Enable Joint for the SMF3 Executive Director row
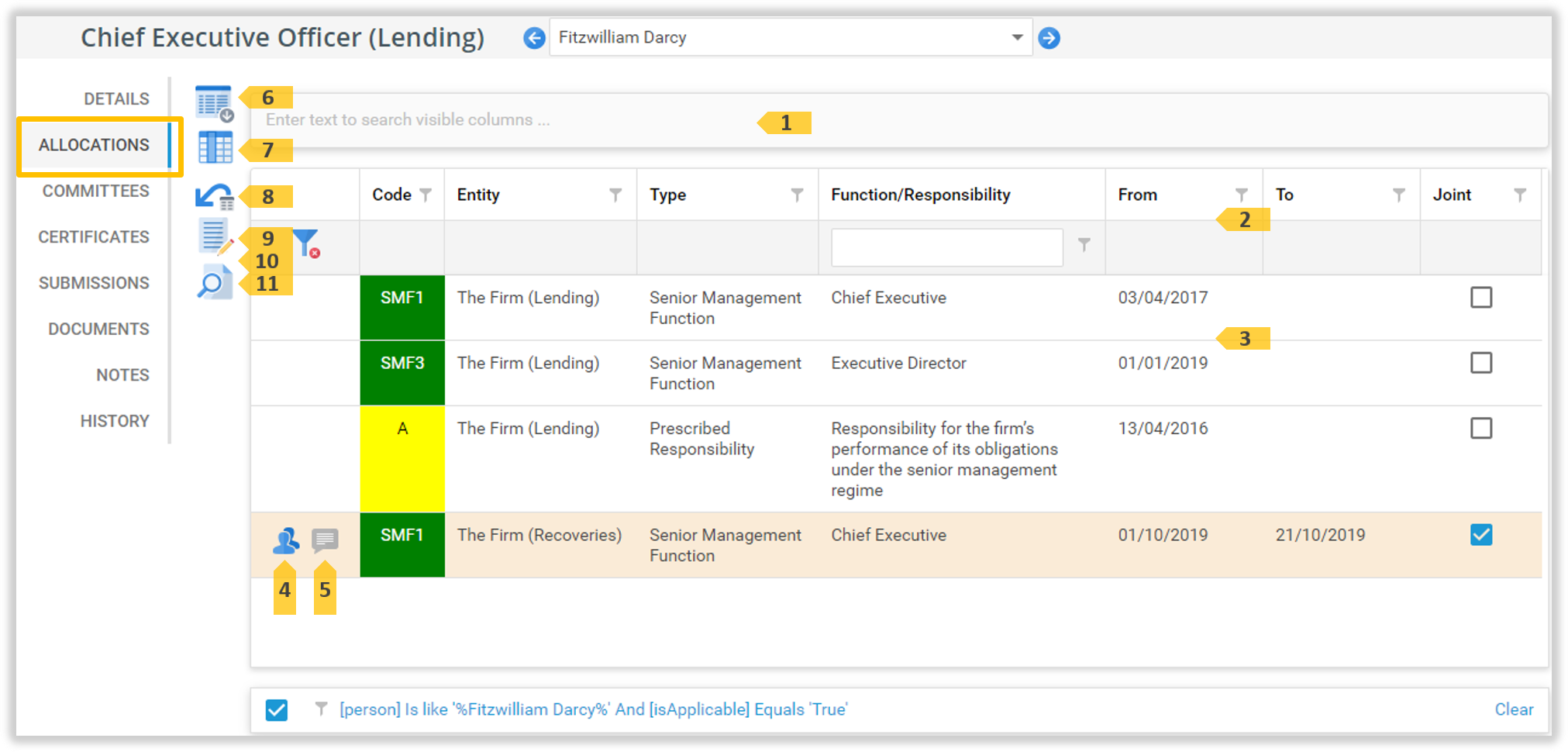 [1481, 362]
